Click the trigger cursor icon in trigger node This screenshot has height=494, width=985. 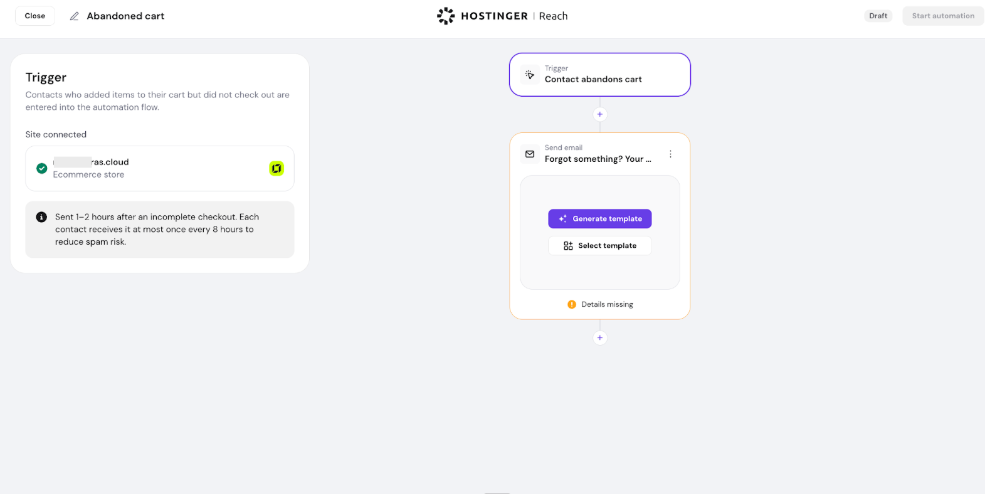[530, 74]
